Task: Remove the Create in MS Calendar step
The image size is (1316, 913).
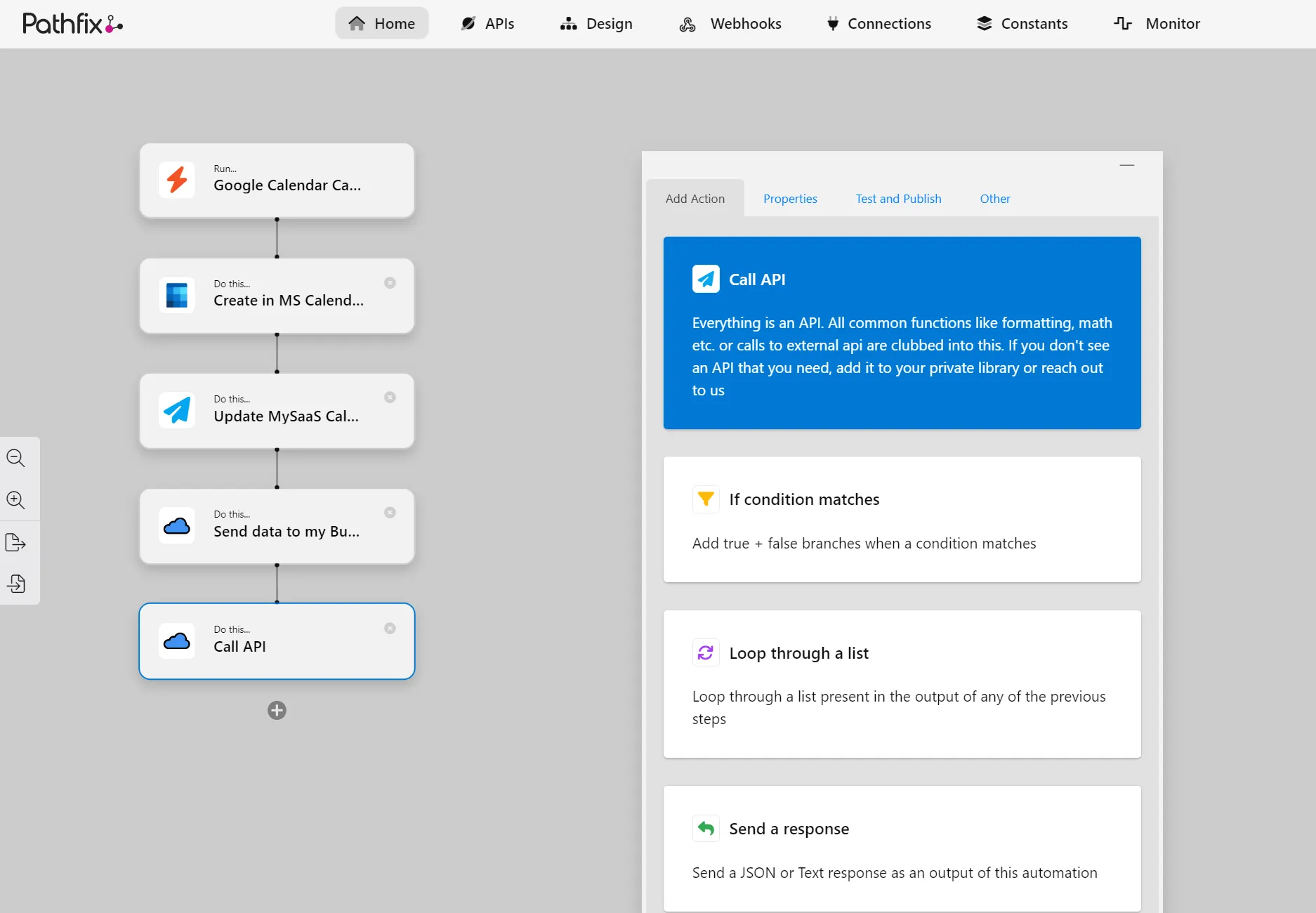Action: pyautogui.click(x=390, y=282)
